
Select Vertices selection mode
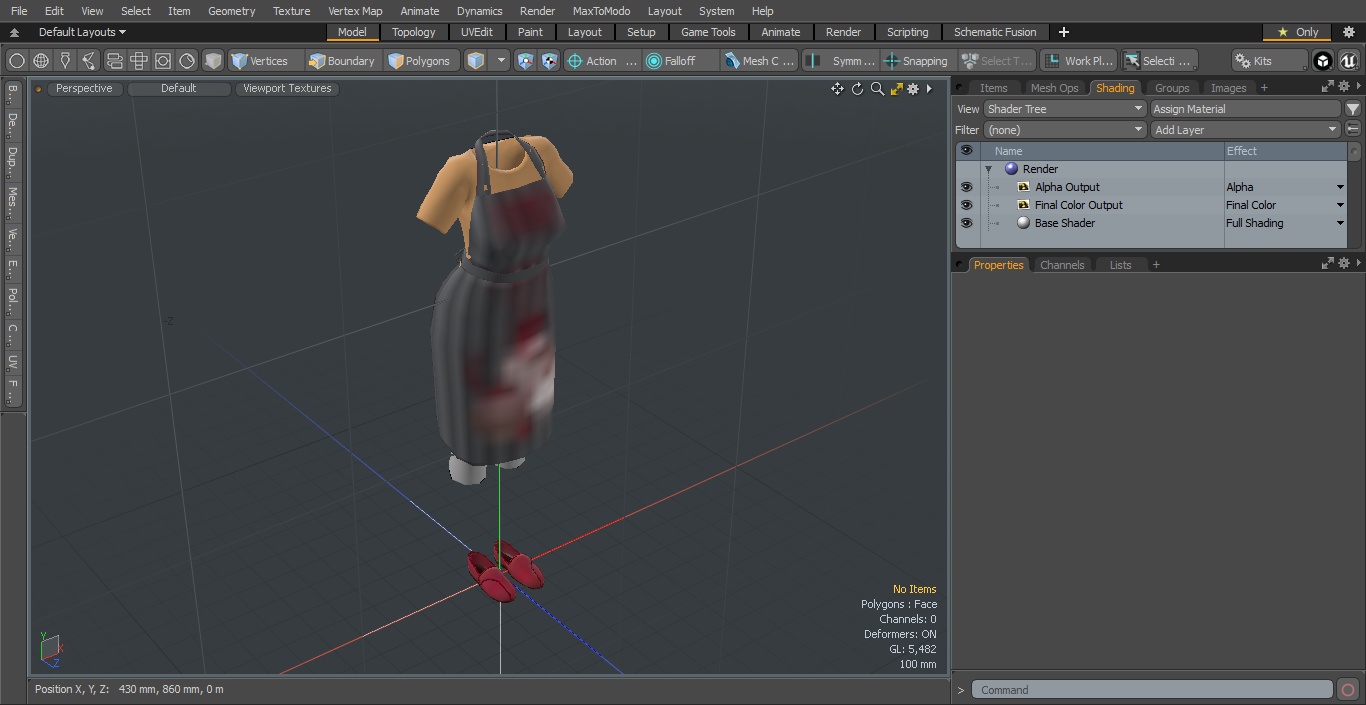click(260, 61)
